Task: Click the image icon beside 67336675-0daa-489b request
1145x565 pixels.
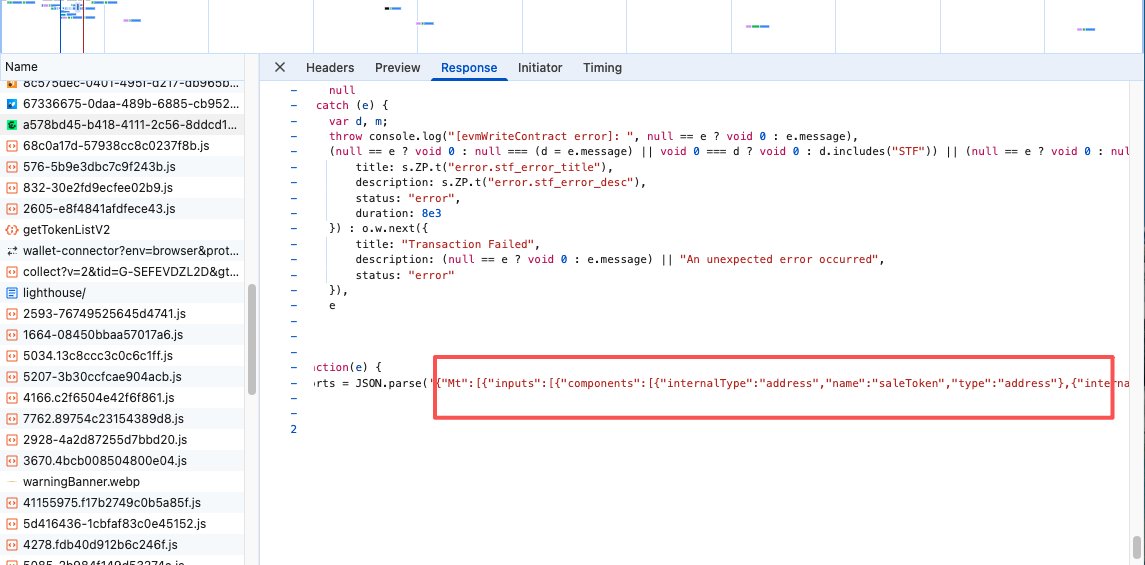Action: click(x=12, y=104)
